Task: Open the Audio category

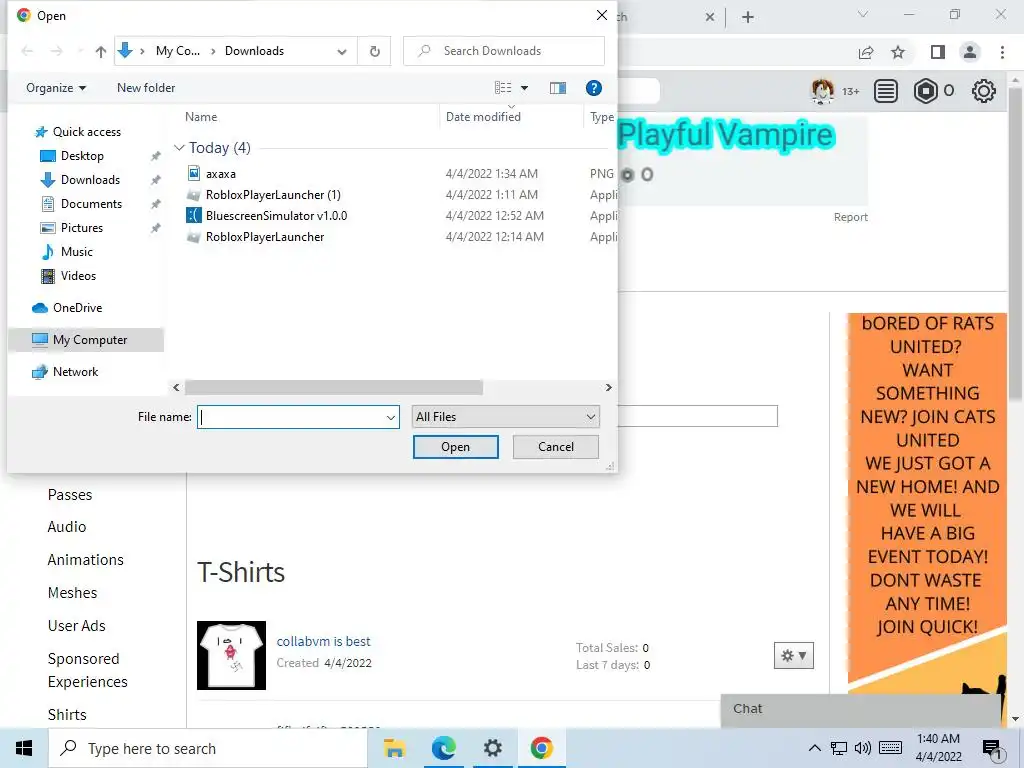Action: (x=67, y=527)
